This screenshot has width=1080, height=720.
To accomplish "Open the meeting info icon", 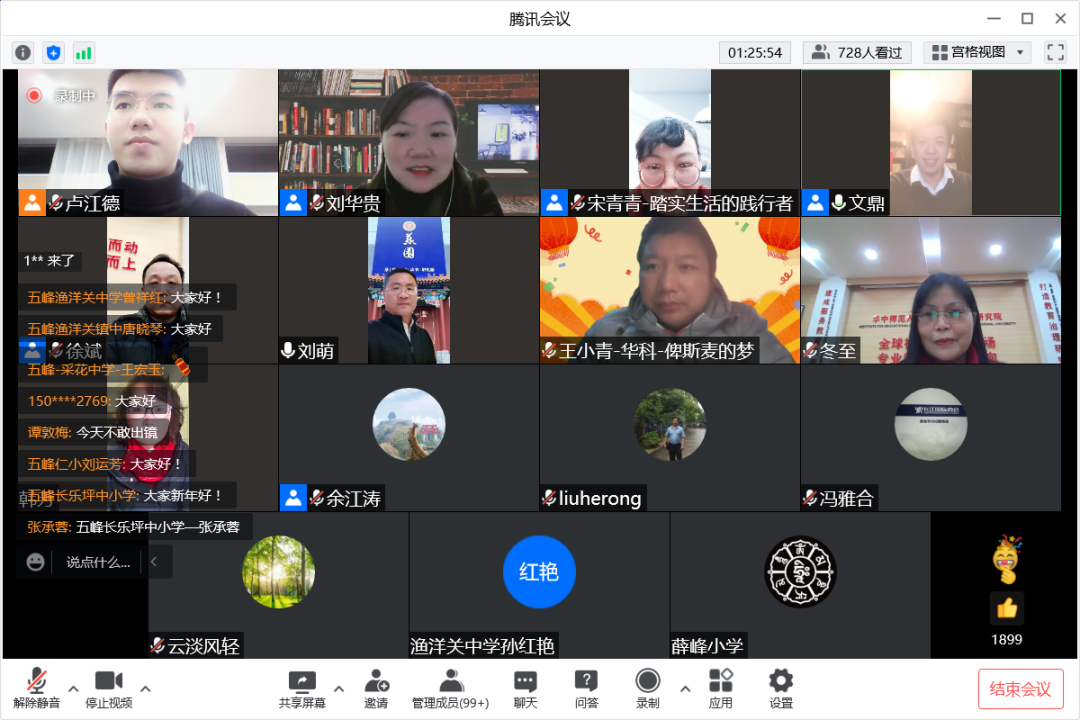I will click(23, 53).
